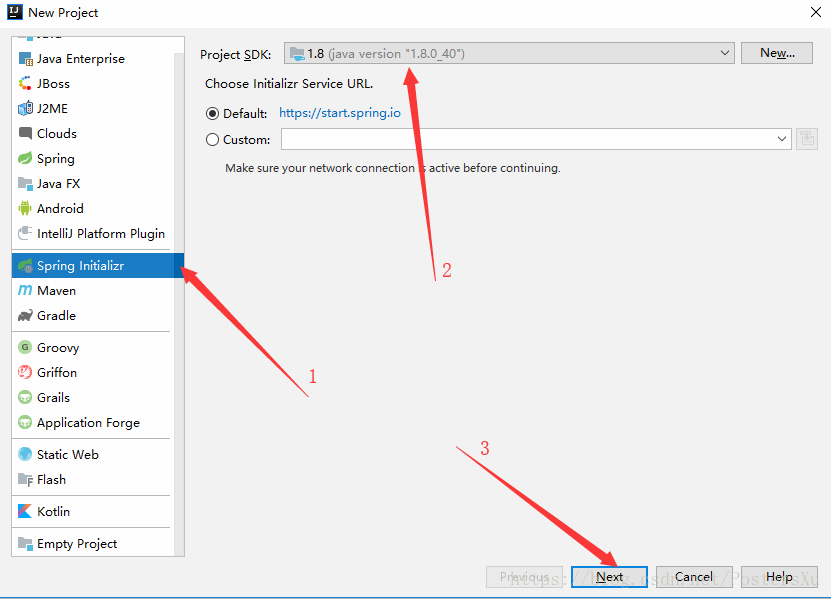
Task: Close the New Project dialog
Action: coord(816,12)
